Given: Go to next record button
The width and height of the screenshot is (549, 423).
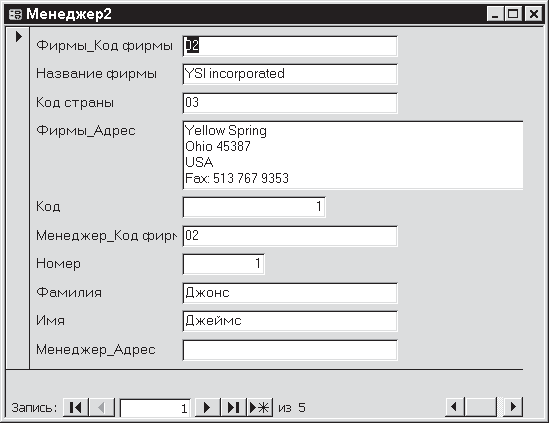Looking at the screenshot, I should [x=207, y=407].
